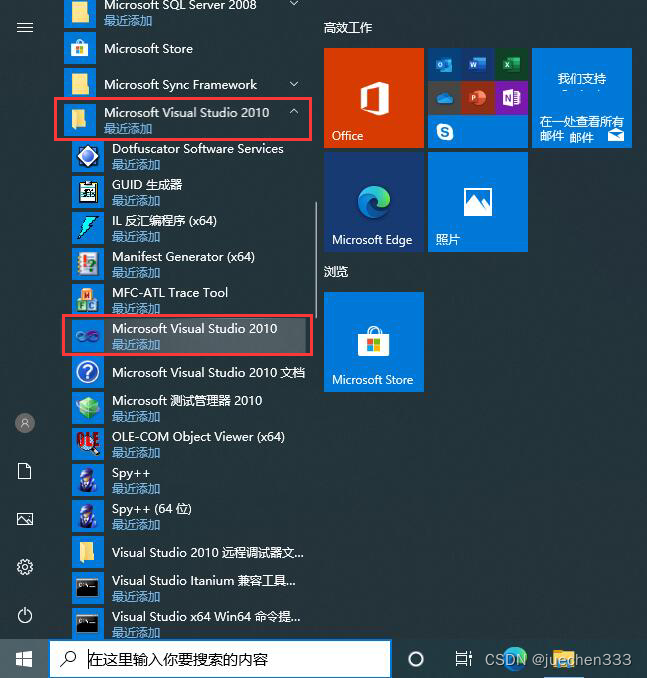Open Cortana from the taskbar circle
647x678 pixels.
point(416,659)
